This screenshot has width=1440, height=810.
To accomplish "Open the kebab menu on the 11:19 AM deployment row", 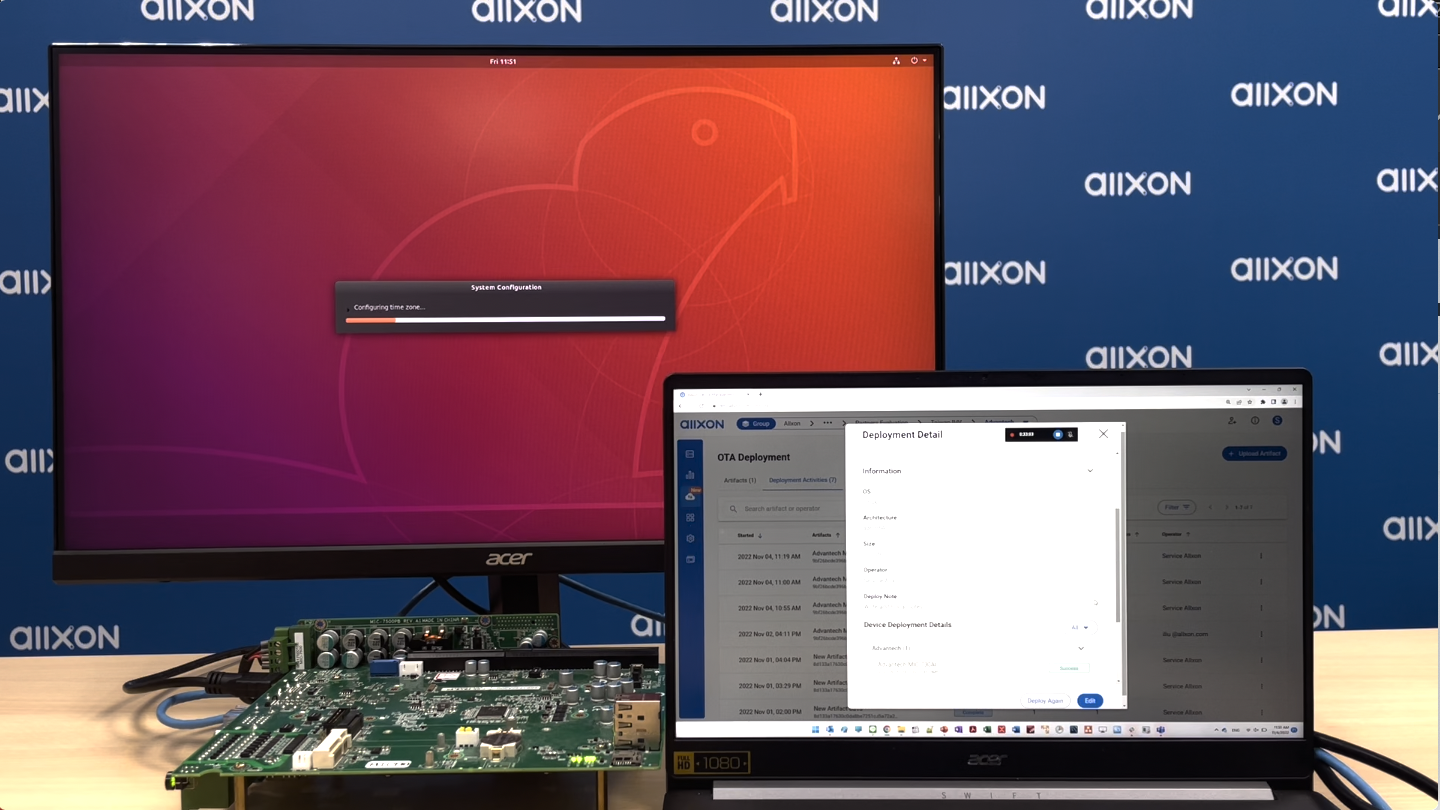I will click(x=1261, y=556).
